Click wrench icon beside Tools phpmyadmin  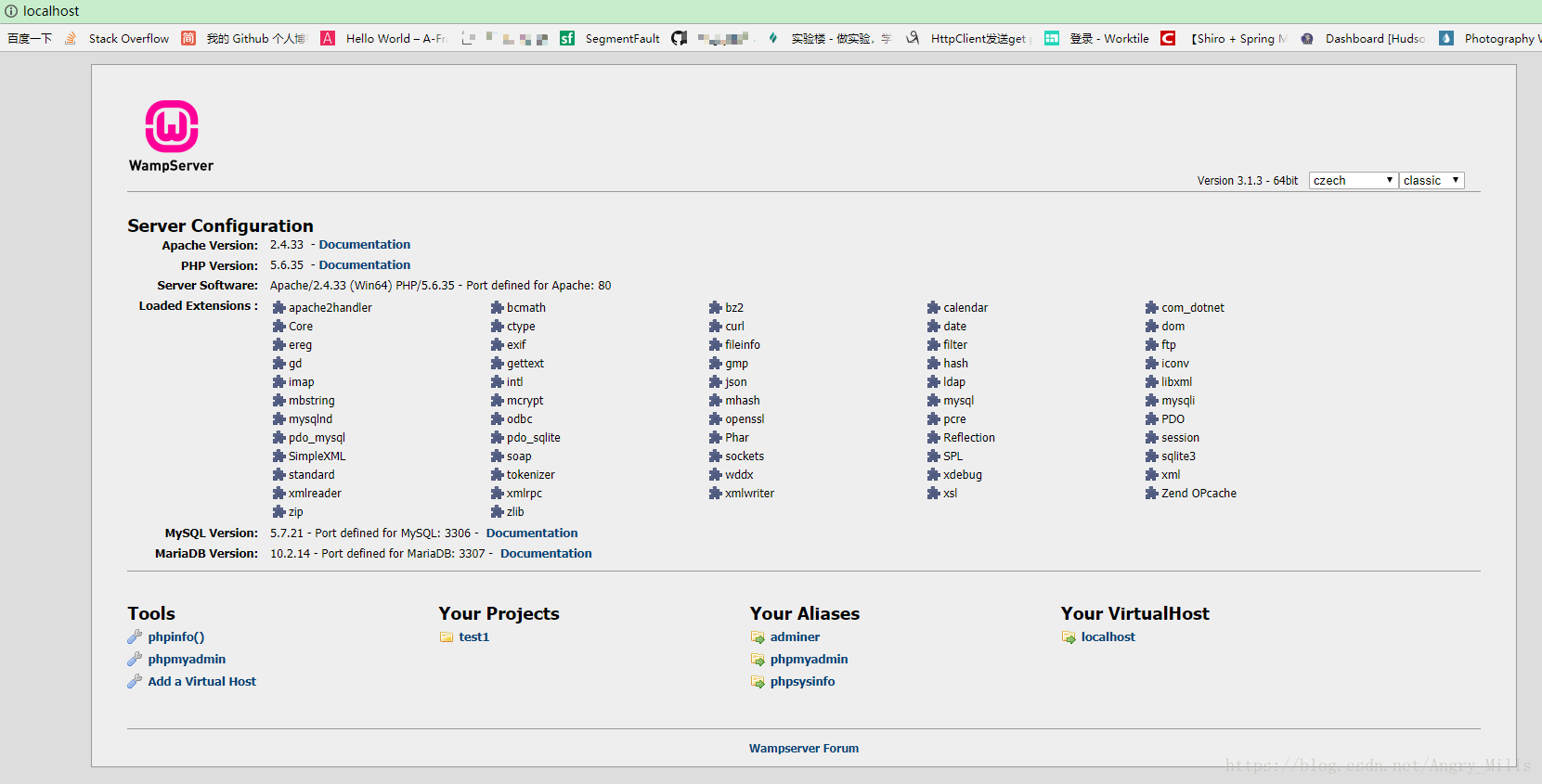[x=135, y=660]
